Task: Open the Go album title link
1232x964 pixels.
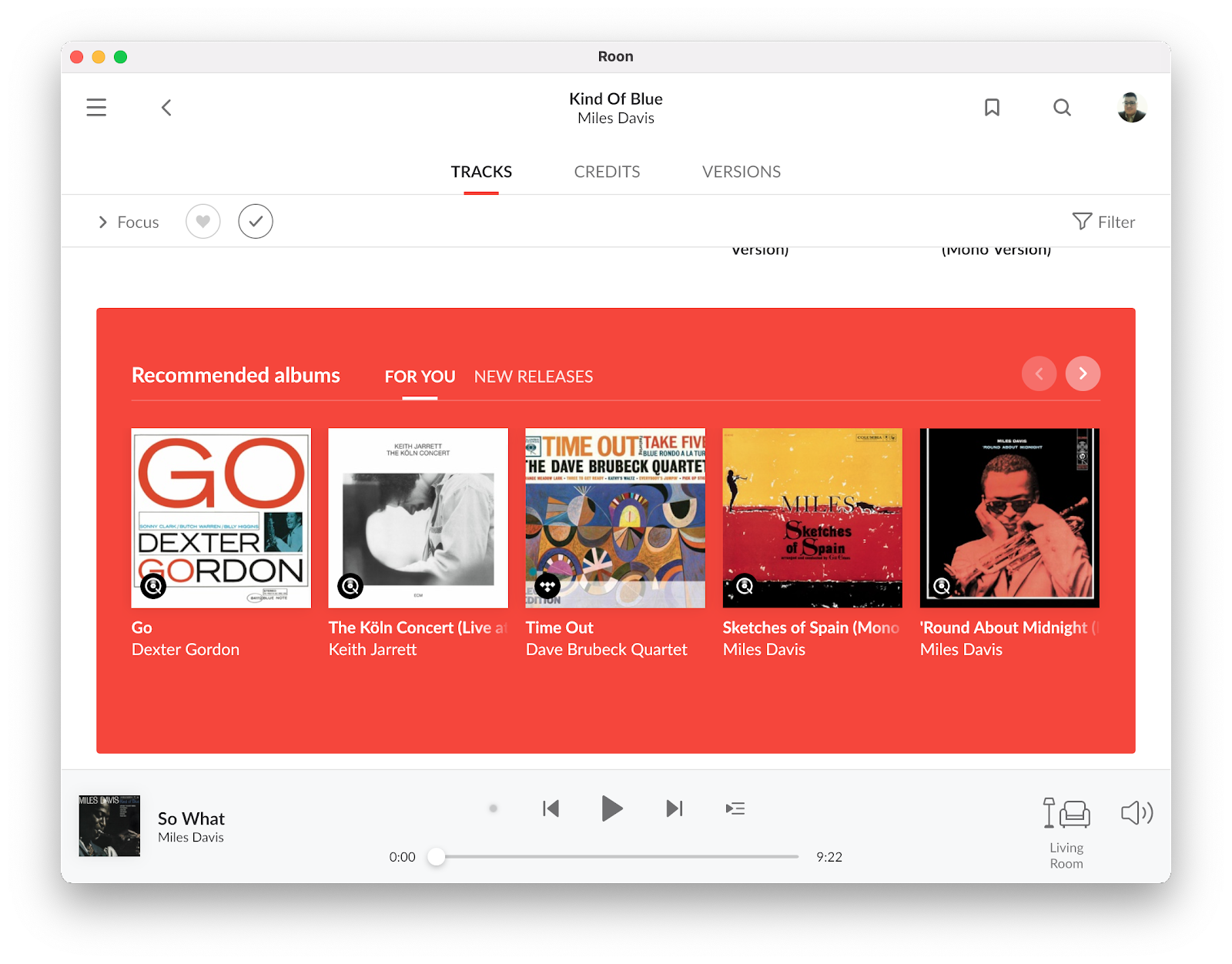Action: (x=142, y=628)
